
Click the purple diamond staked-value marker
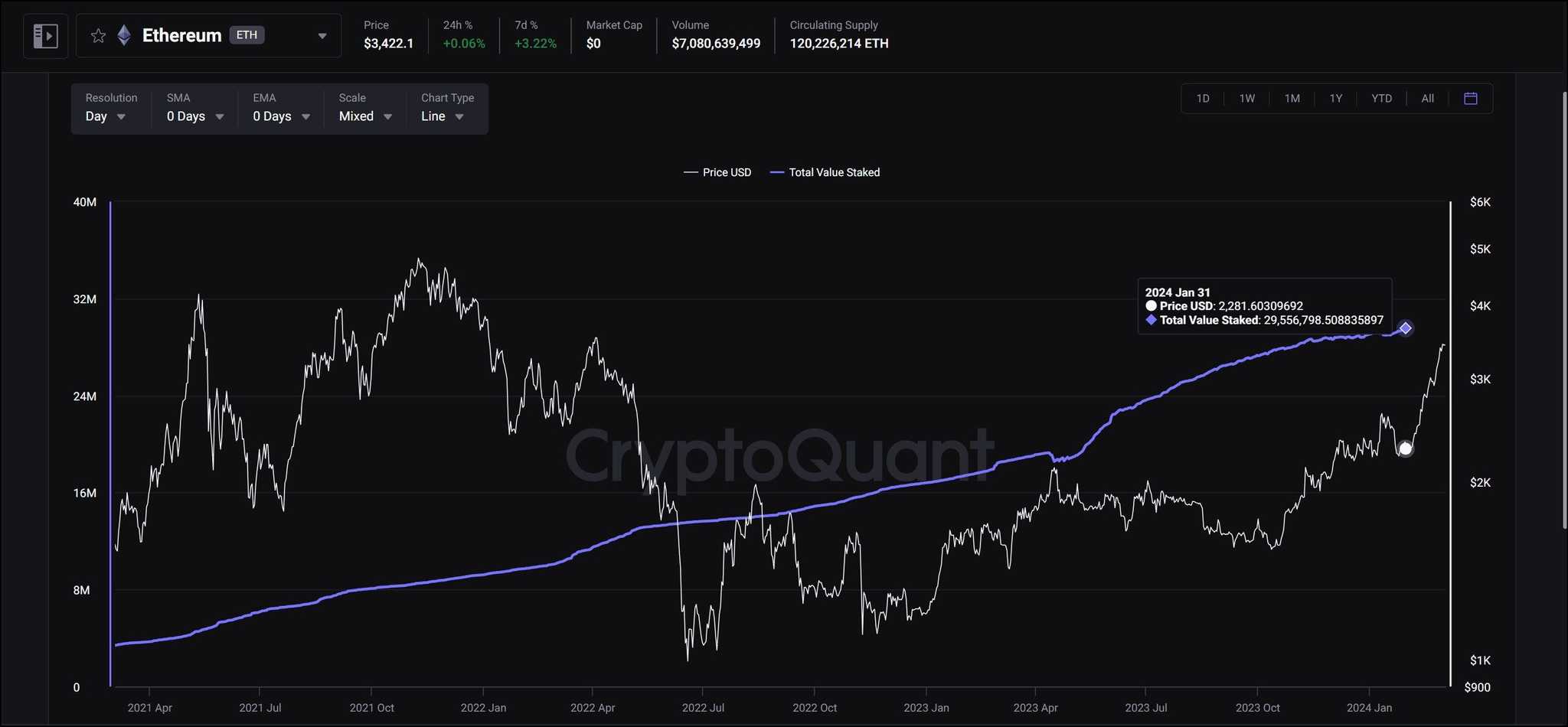[1406, 328]
